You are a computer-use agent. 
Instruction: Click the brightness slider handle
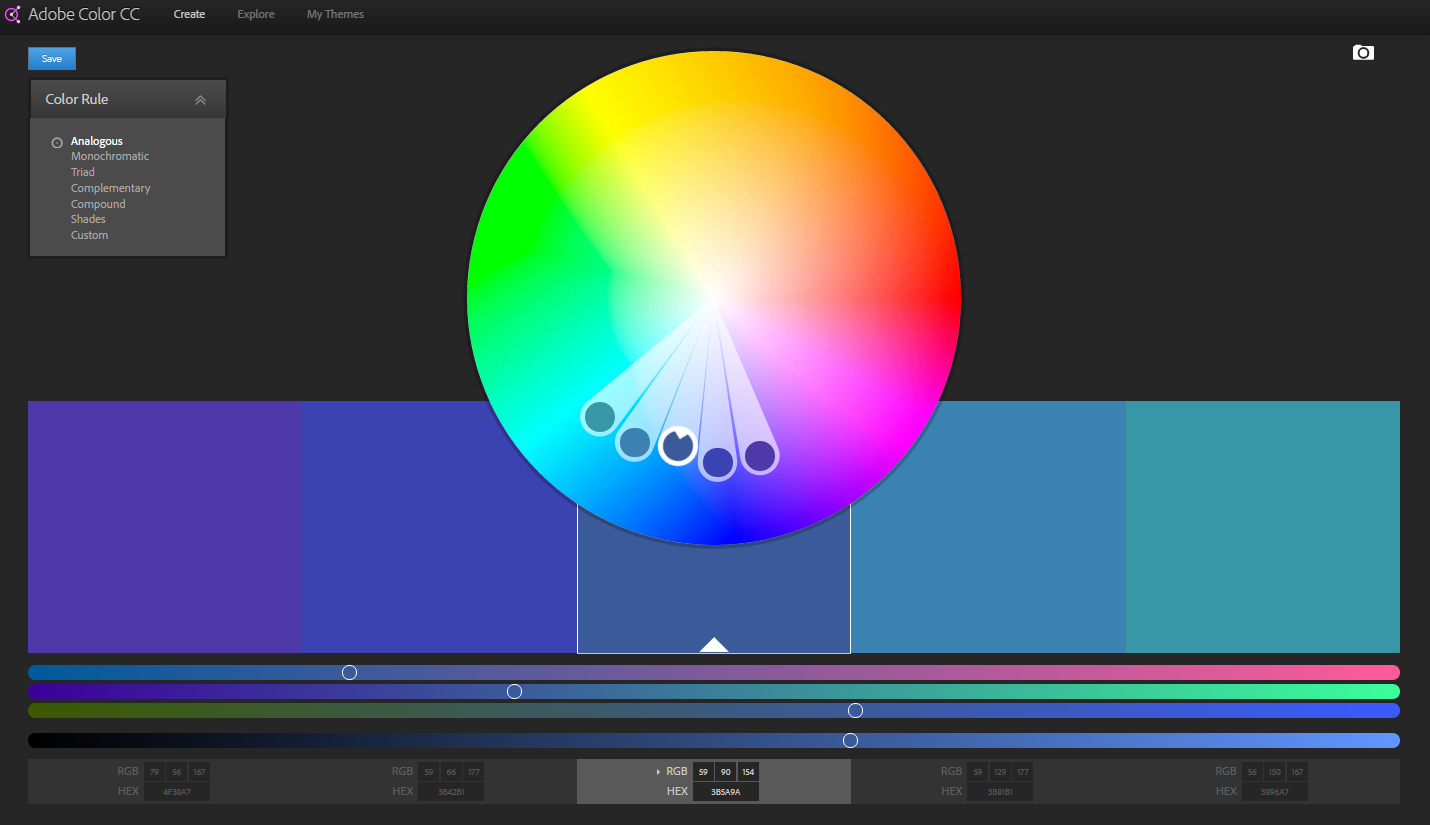(x=850, y=741)
